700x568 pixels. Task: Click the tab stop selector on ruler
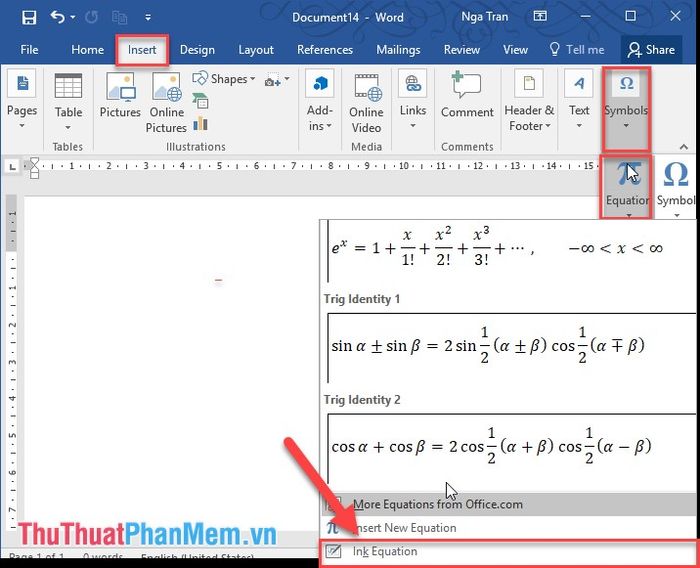(x=12, y=167)
